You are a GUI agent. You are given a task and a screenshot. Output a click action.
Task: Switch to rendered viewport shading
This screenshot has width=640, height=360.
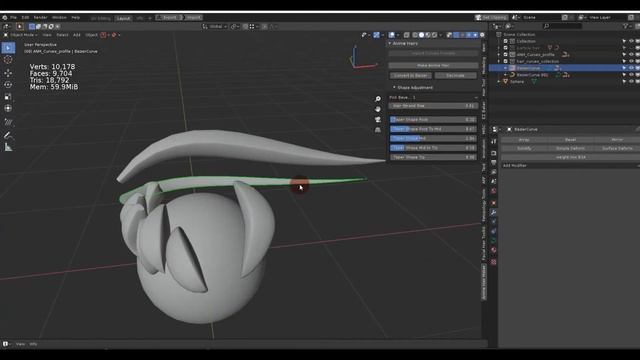coord(434,35)
